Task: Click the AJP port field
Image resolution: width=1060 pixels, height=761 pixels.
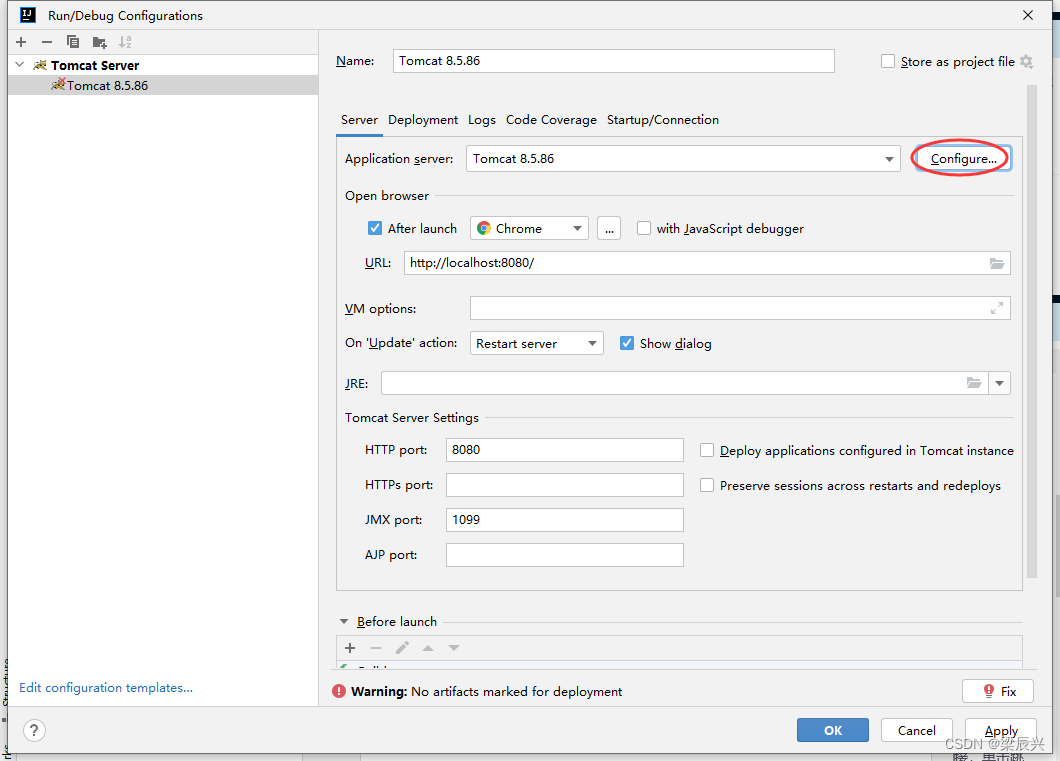Action: 564,555
